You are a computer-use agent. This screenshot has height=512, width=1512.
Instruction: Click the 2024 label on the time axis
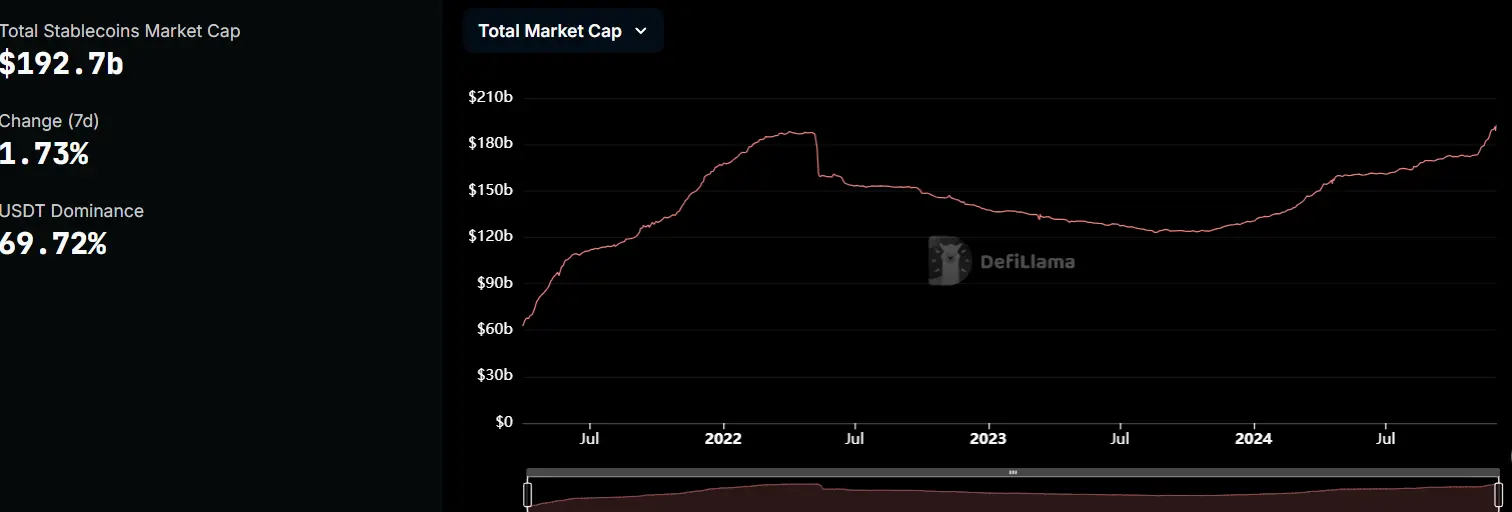click(1253, 439)
